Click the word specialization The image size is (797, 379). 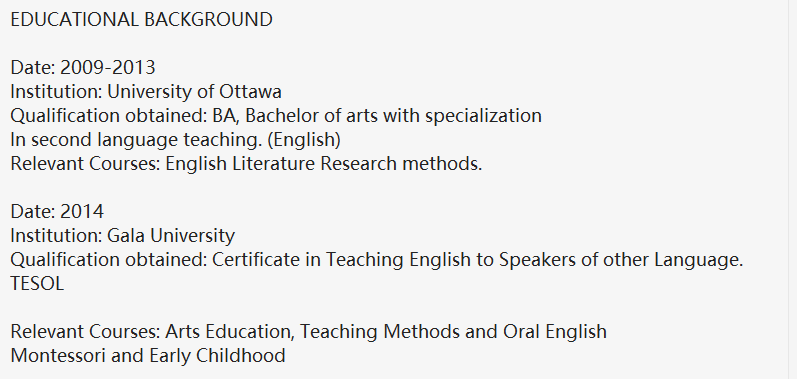pyautogui.click(x=483, y=117)
